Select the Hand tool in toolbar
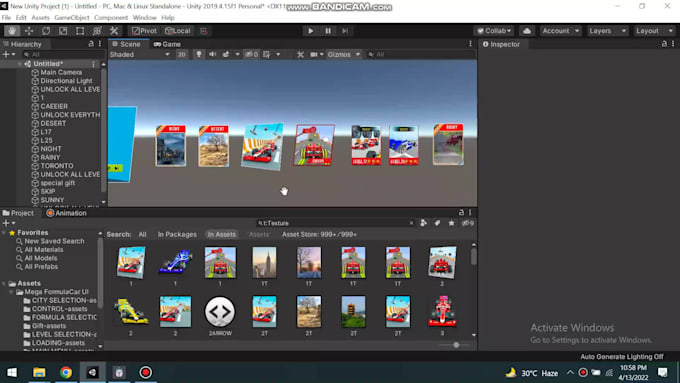Viewport: 680px width, 383px height. pyautogui.click(x=12, y=31)
